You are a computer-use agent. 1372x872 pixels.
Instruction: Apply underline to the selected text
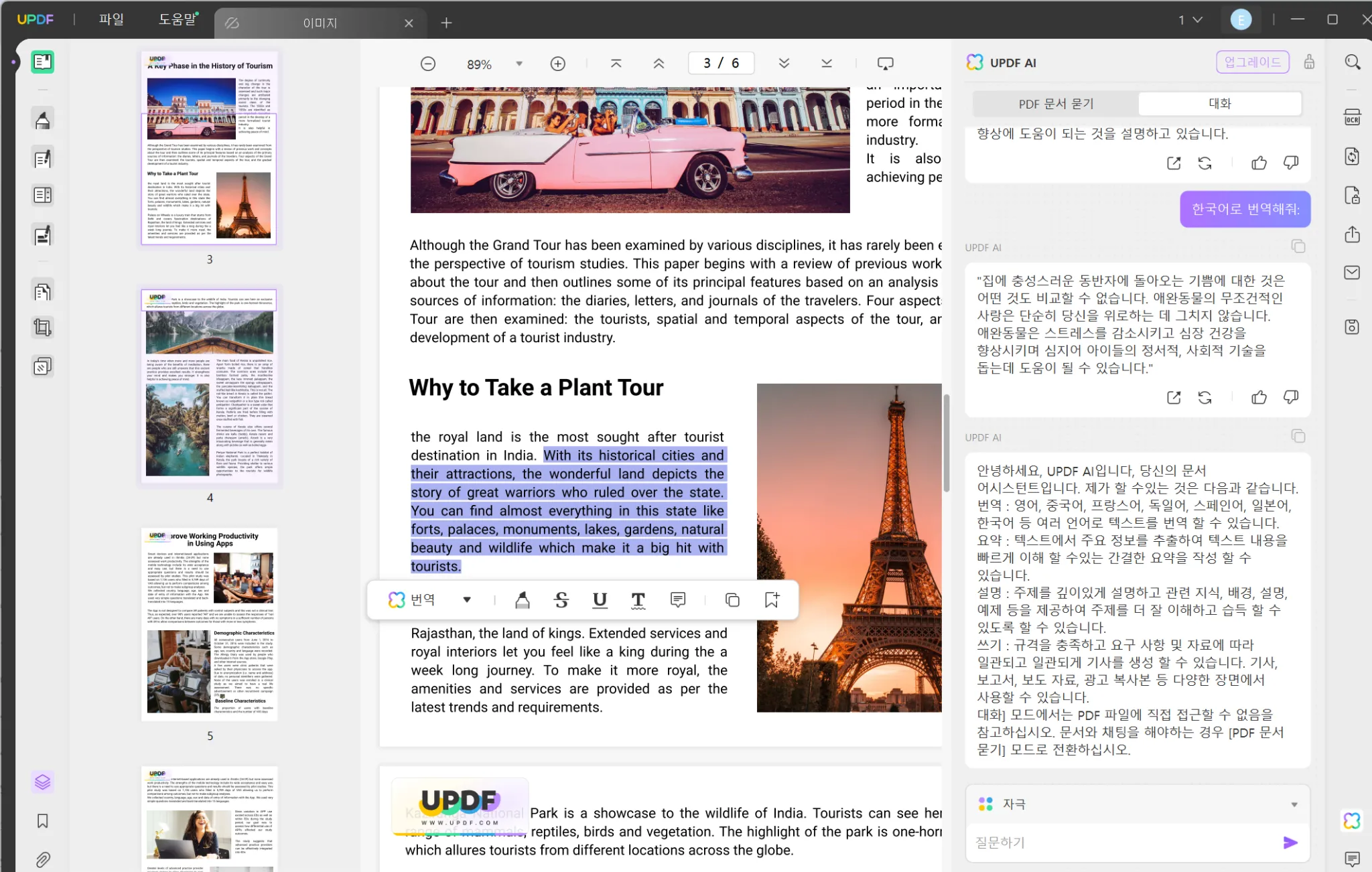point(600,600)
